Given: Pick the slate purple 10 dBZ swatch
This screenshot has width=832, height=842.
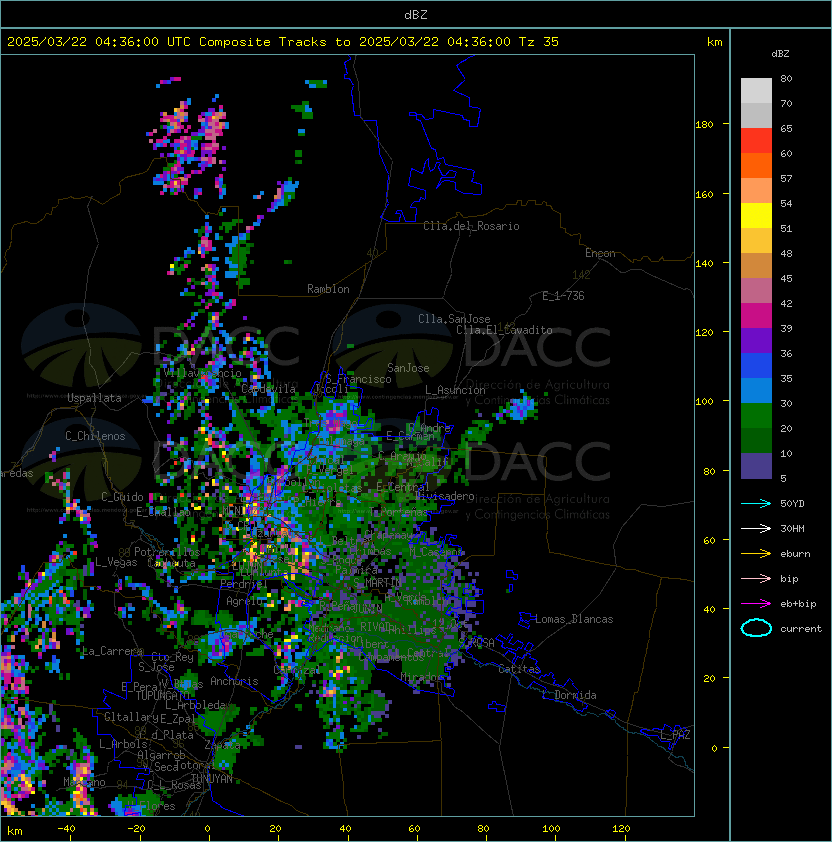Looking at the screenshot, I should pos(756,466).
